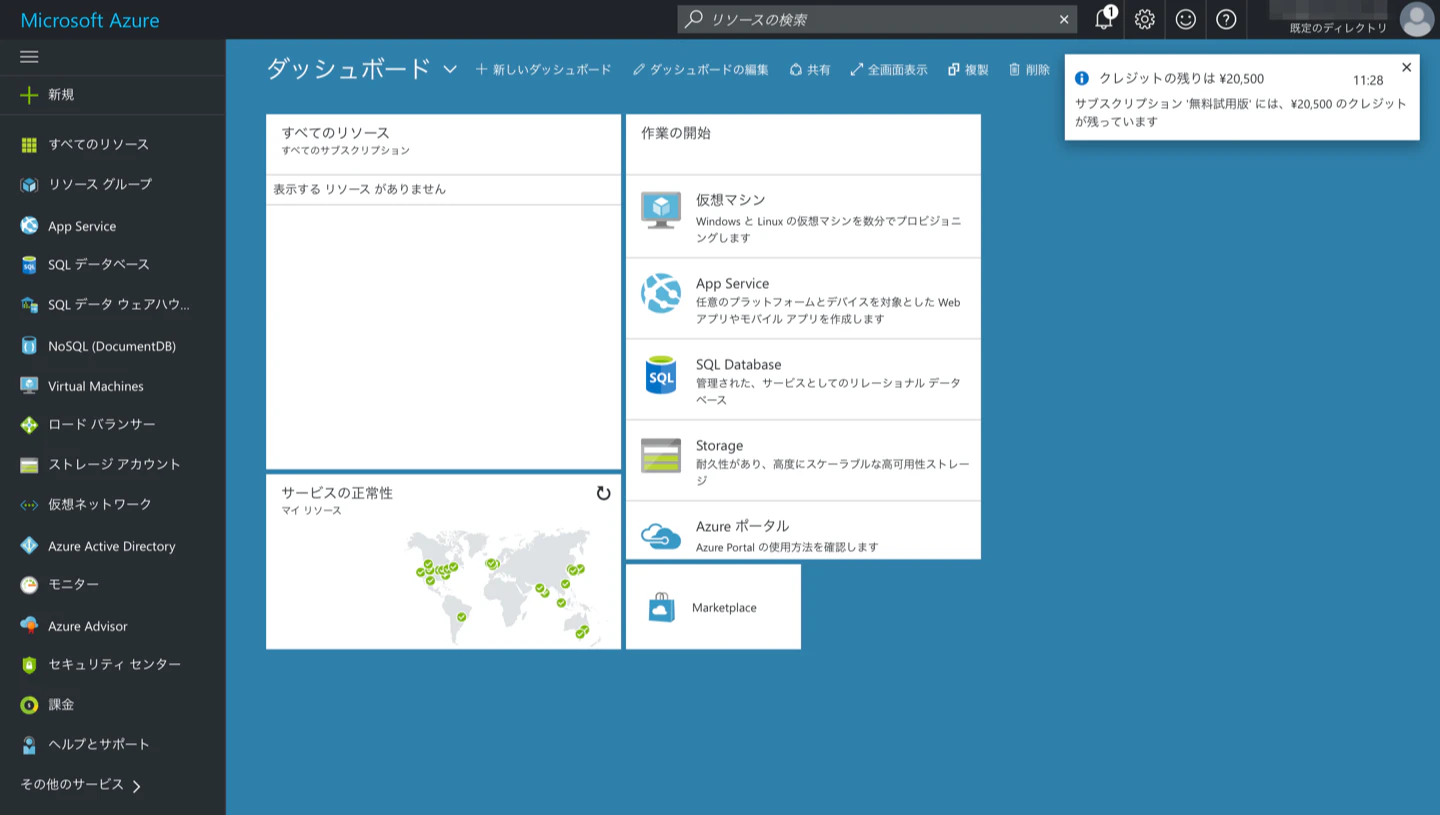Select SQL データベース sidebar icon

click(x=29, y=265)
